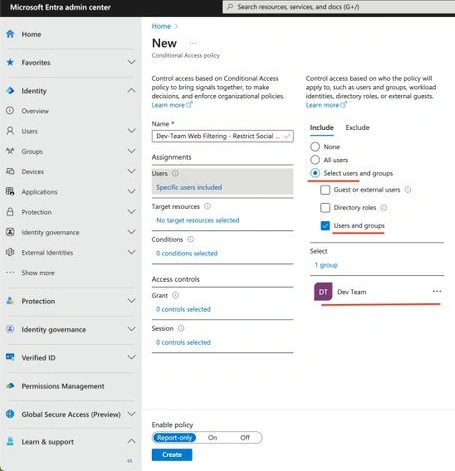Click the Home house icon in sidebar

point(10,34)
